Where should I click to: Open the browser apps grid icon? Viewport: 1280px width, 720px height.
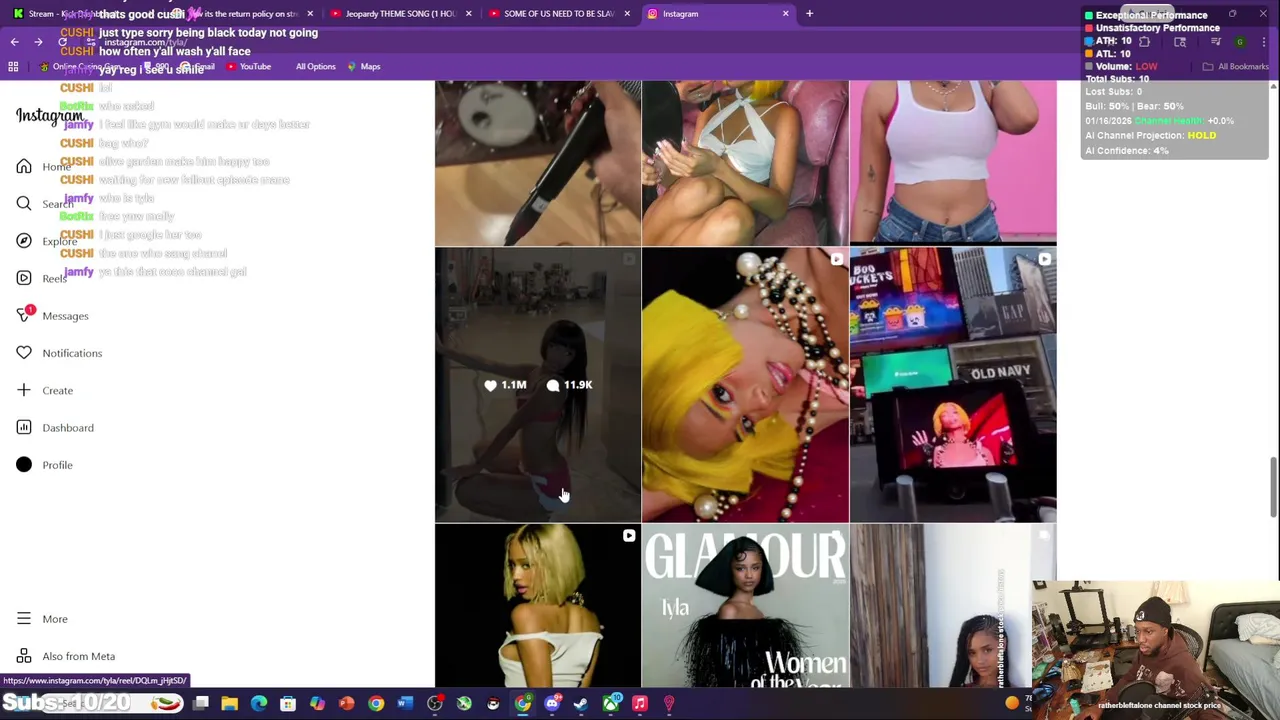pyautogui.click(x=13, y=67)
